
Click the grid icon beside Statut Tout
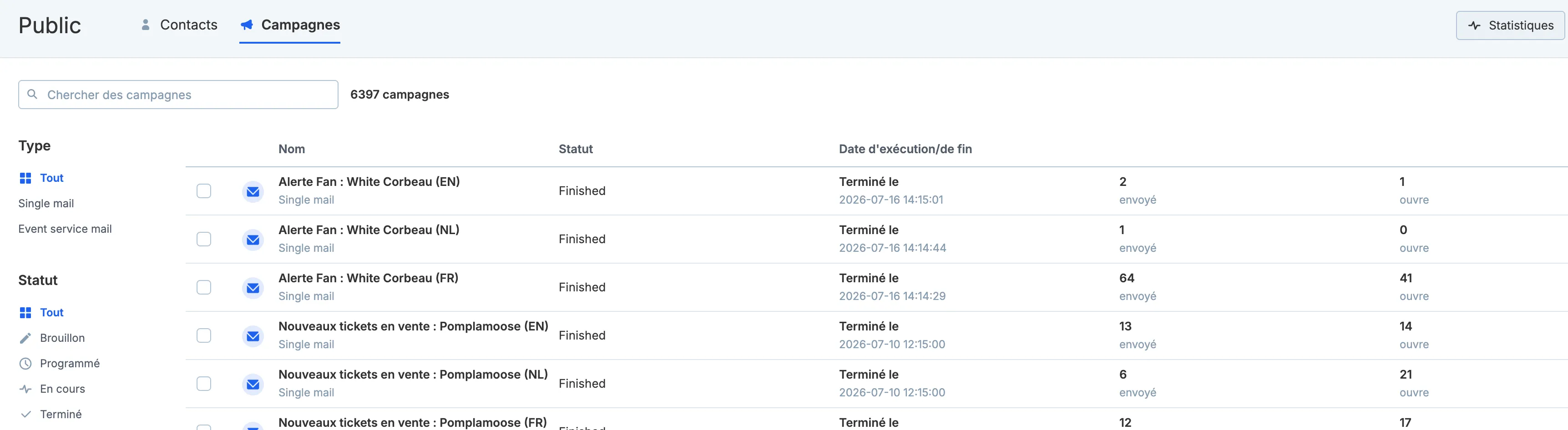[x=25, y=313]
